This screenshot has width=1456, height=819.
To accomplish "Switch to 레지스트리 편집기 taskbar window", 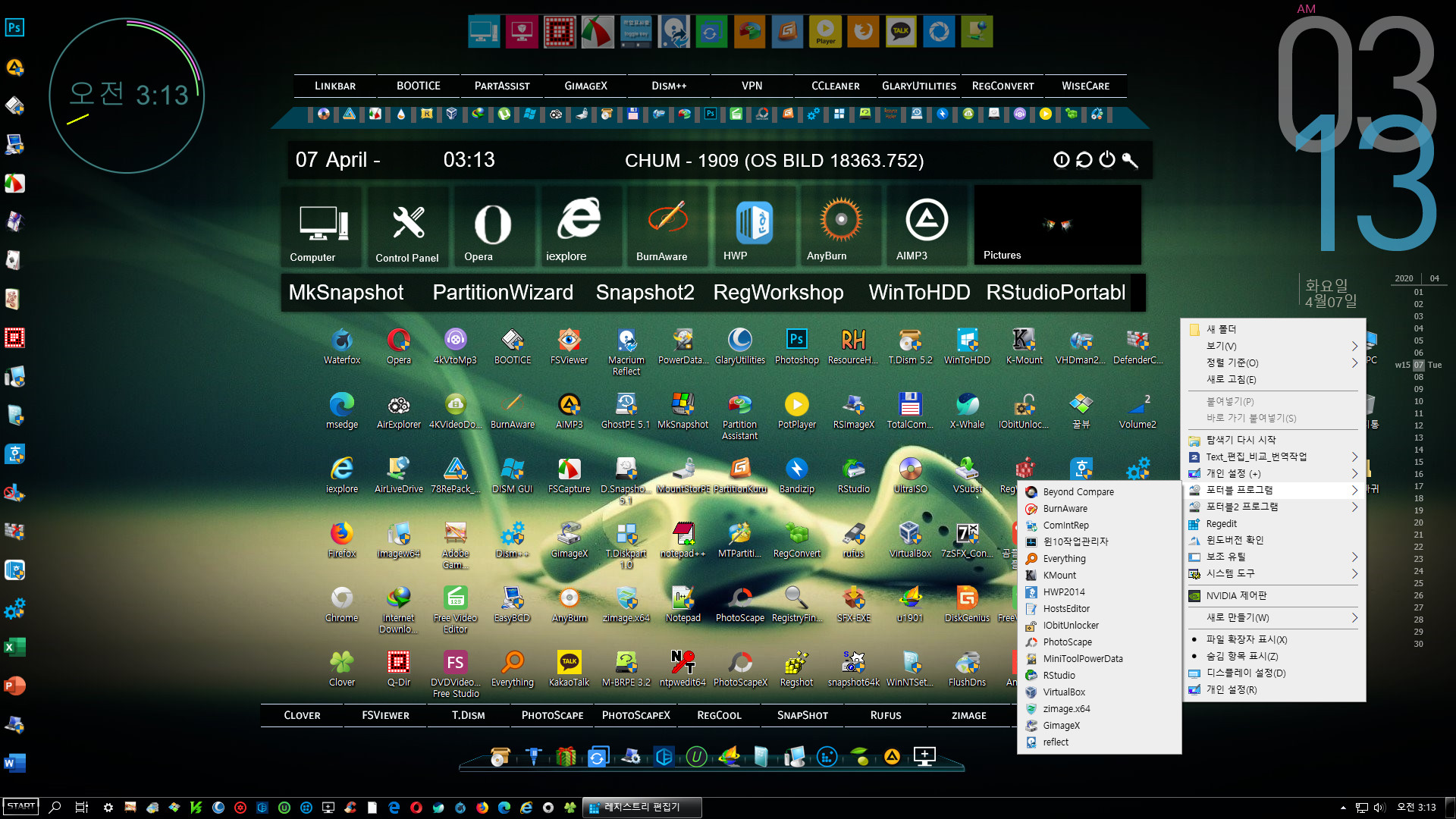I will [642, 807].
